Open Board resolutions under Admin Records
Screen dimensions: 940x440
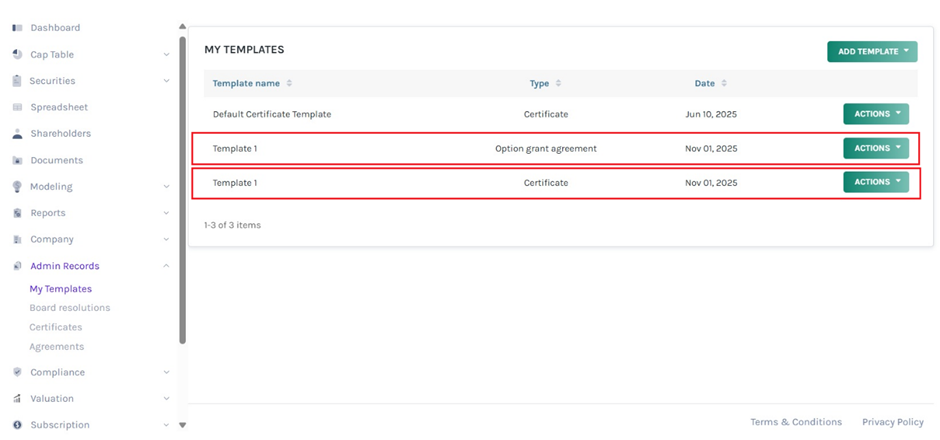pos(70,308)
